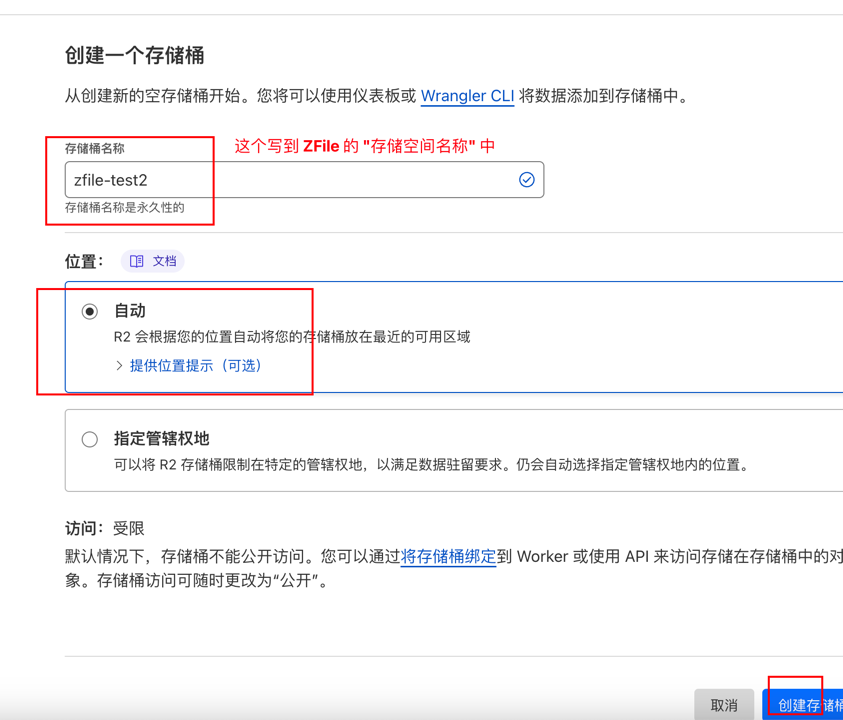
Task: Select the 指定管辖权地 radio button
Action: [90, 439]
